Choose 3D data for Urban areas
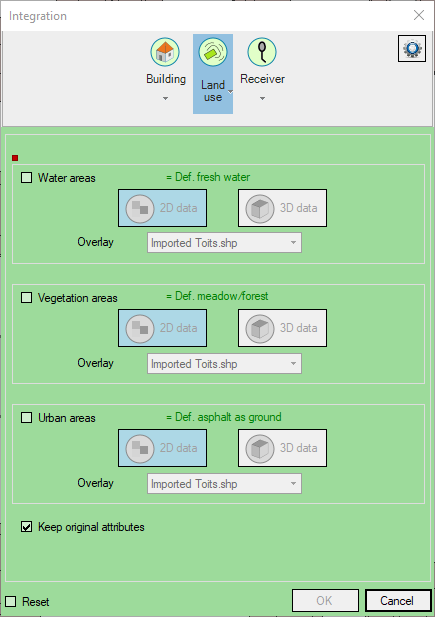Image resolution: width=435 pixels, height=617 pixels. click(x=282, y=448)
